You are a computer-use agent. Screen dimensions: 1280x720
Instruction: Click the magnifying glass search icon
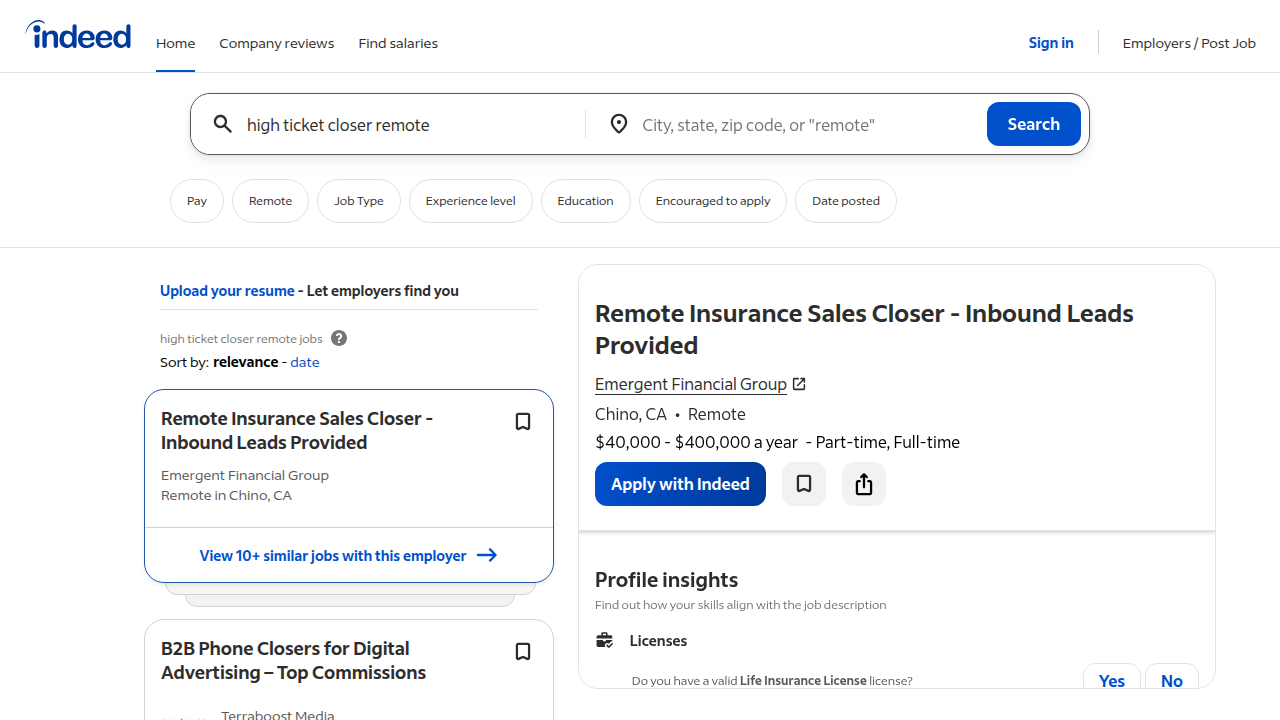pos(223,124)
